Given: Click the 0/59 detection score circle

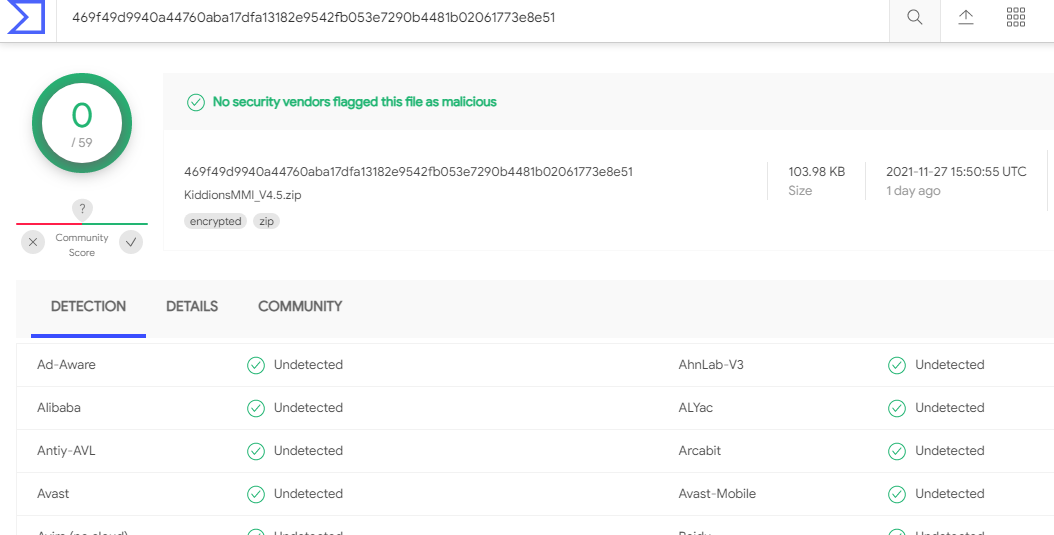Looking at the screenshot, I should (x=82, y=123).
